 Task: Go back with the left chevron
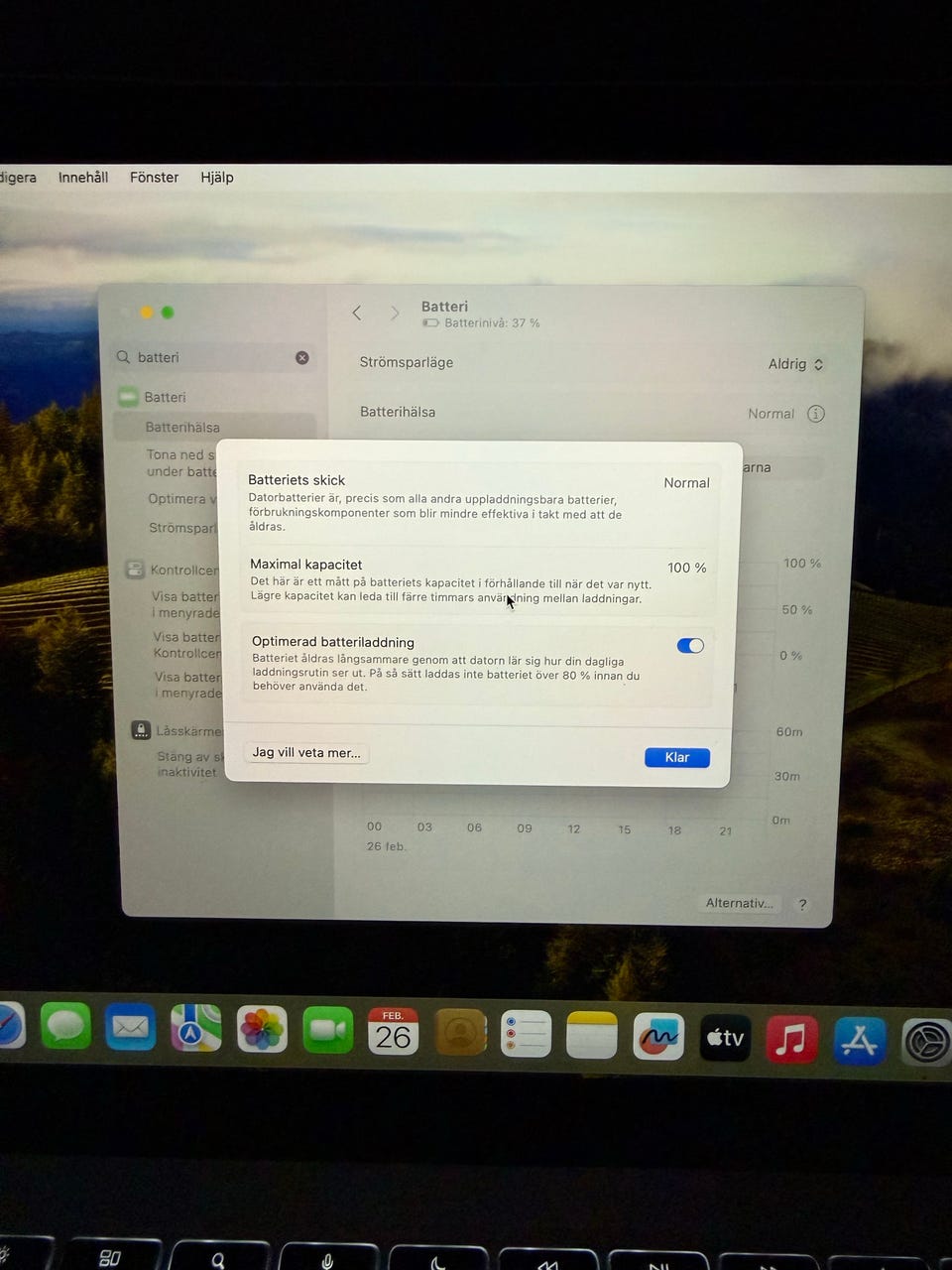[x=357, y=313]
